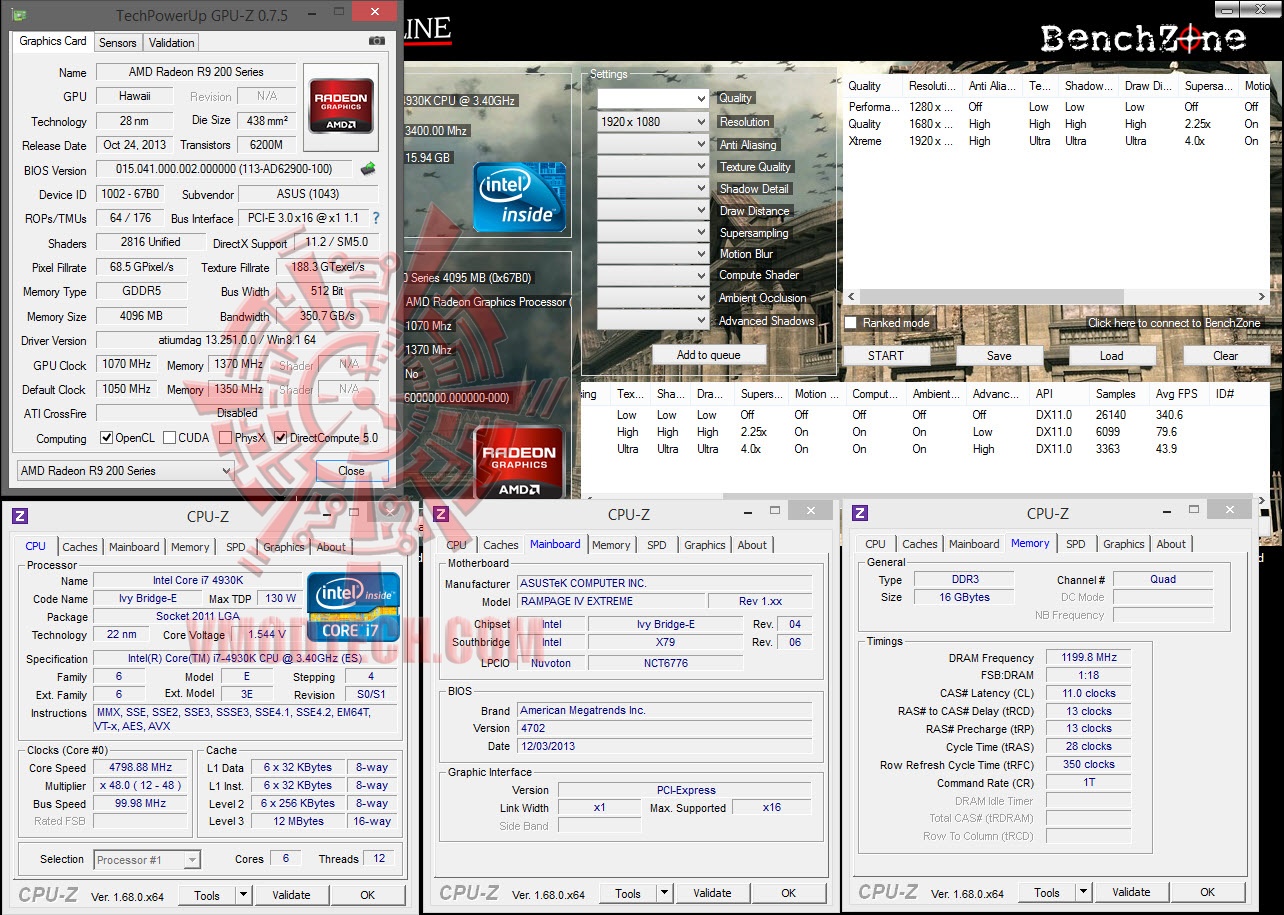Click the Intel inside logo in the benchmark
Viewport: 1284px width, 915px height.
coord(520,198)
